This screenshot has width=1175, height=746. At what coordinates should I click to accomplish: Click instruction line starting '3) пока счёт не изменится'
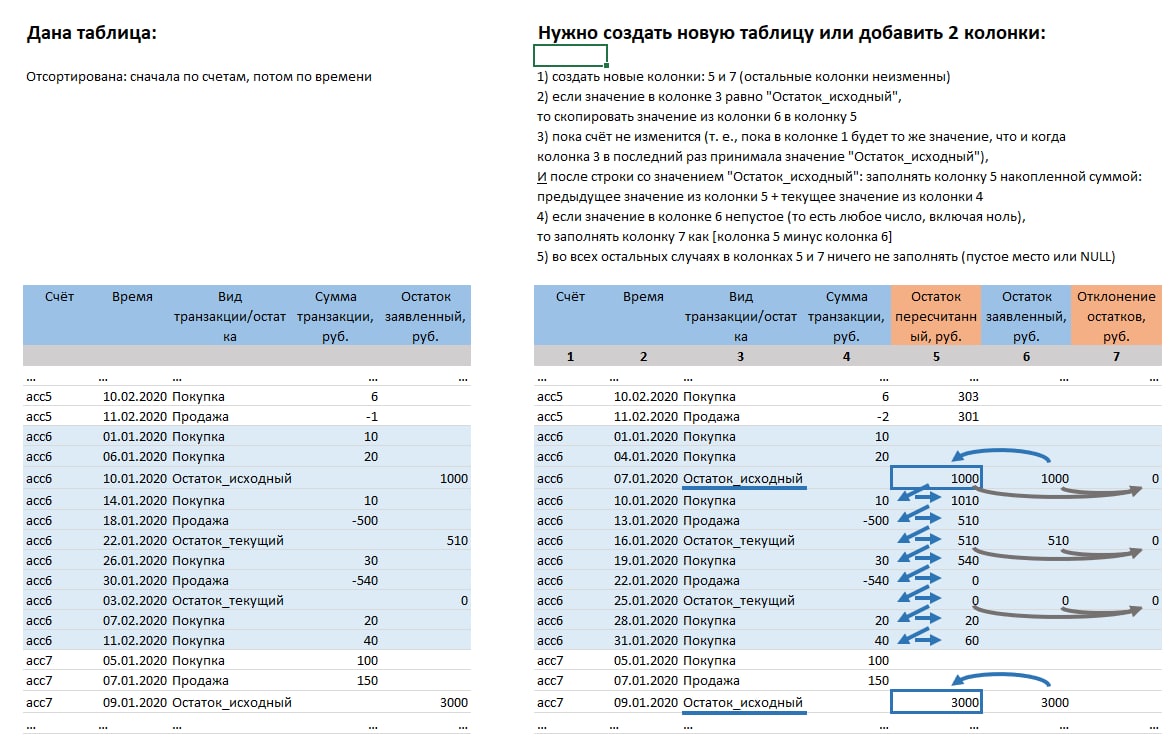coord(801,137)
